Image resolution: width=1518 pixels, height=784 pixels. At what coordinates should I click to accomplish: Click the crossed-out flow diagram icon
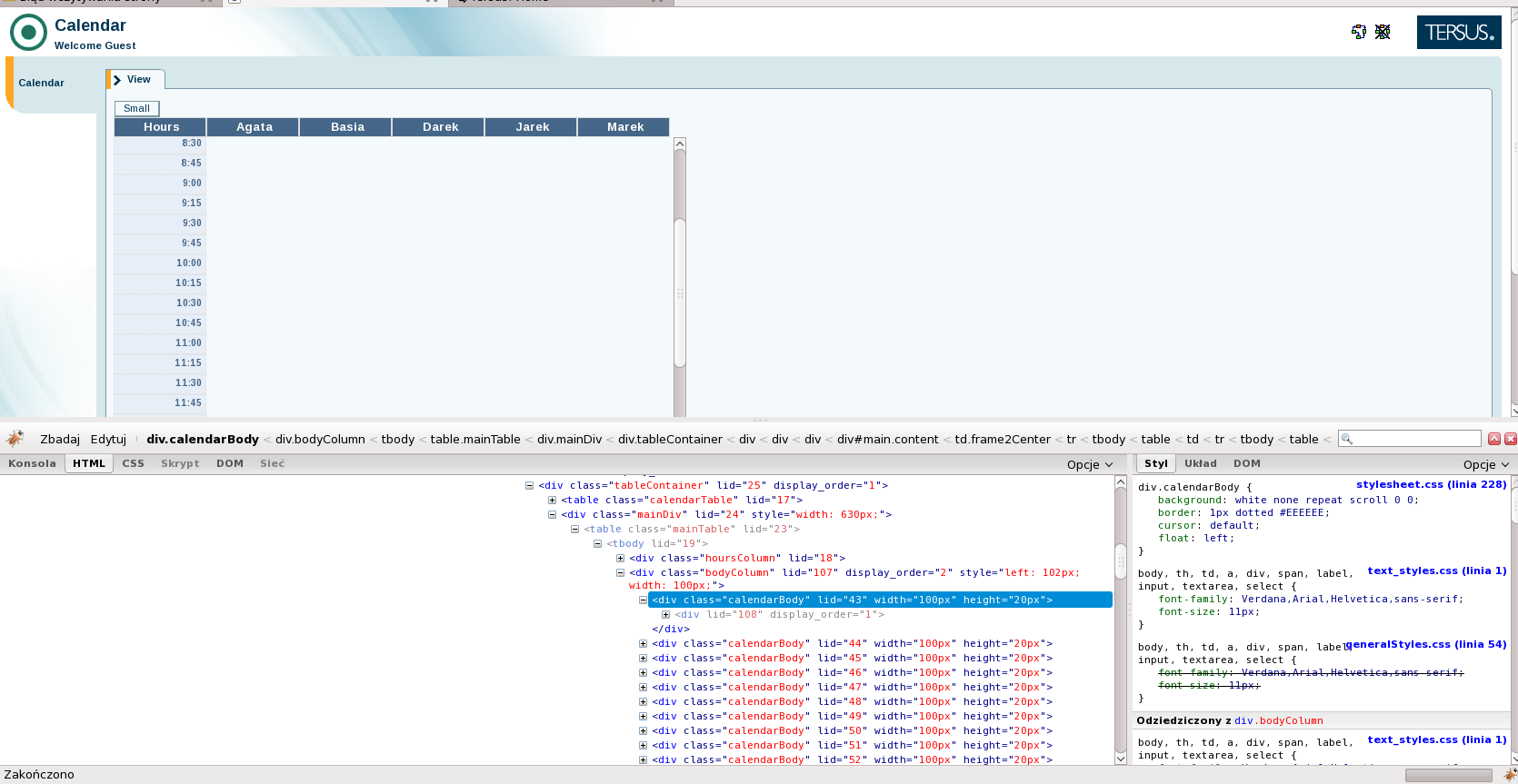click(x=1383, y=32)
